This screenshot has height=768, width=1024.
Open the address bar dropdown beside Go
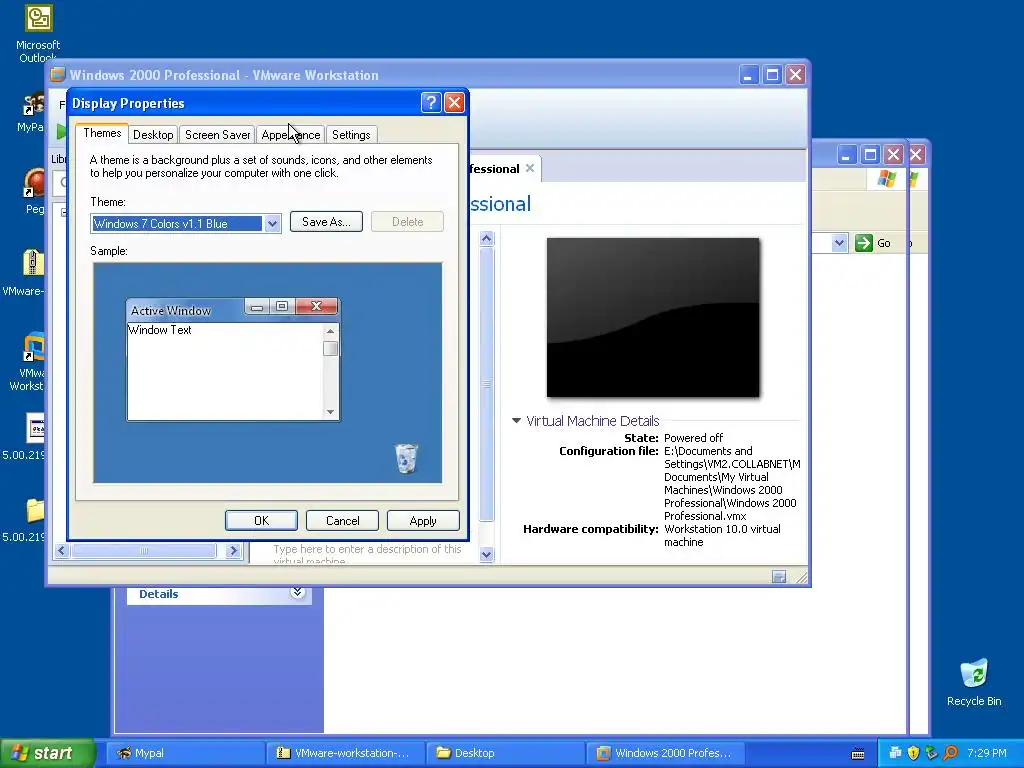(839, 243)
